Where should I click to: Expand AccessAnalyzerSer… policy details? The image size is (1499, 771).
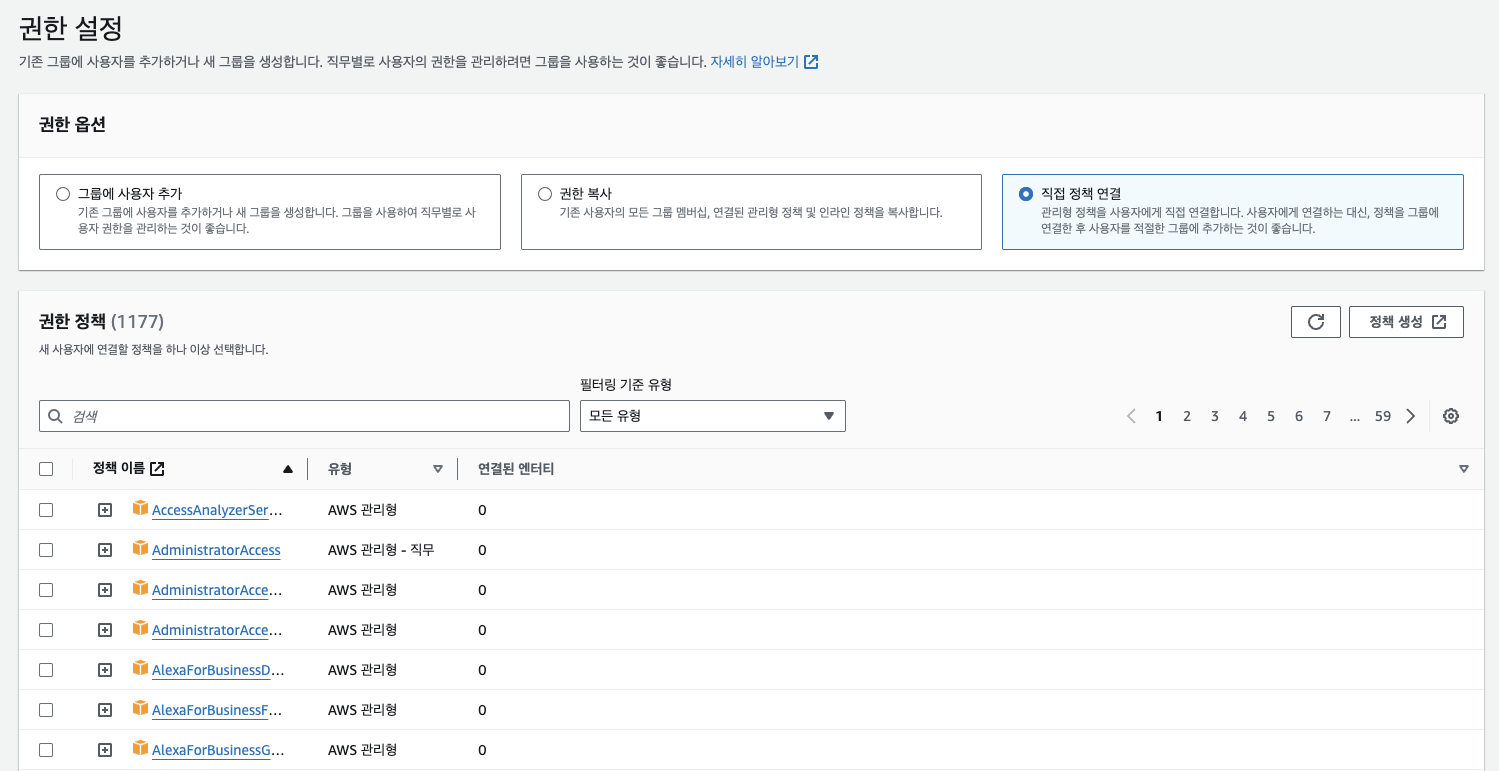[105, 510]
